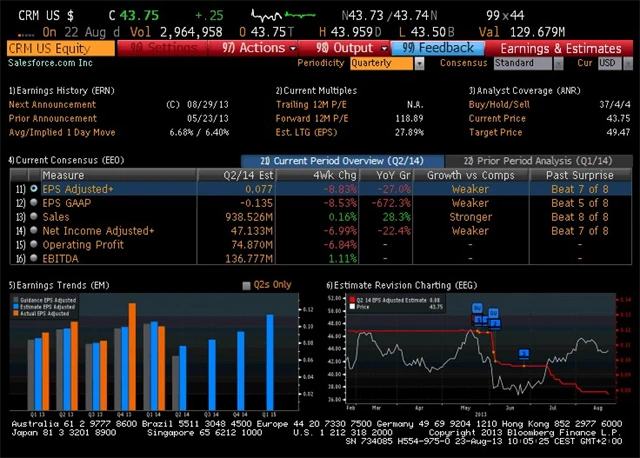The height and width of the screenshot is (458, 640).
Task: Select the EPS Adjusted+ radio button
Action: [34, 188]
